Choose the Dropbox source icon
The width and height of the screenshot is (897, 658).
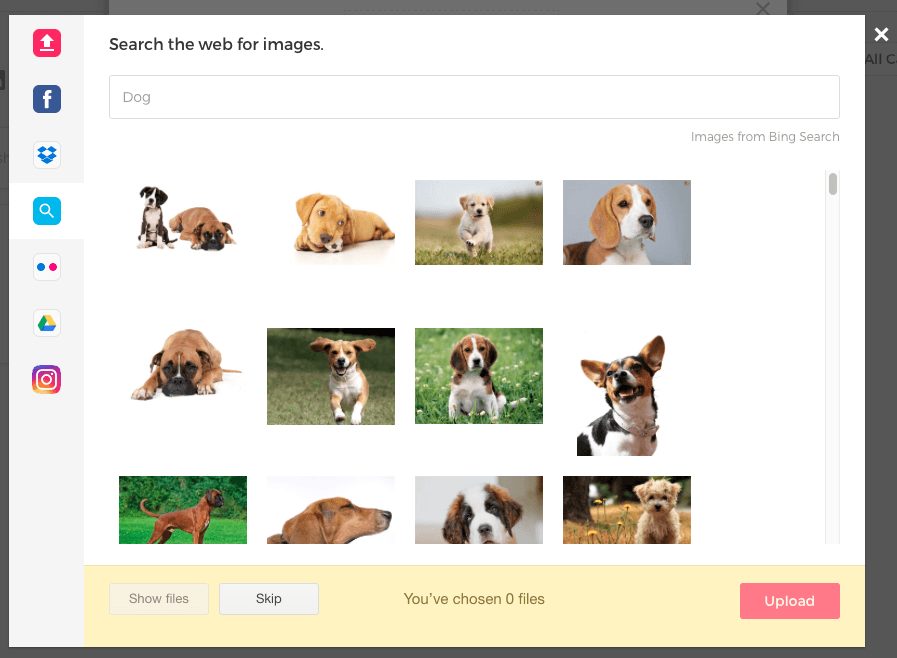pos(47,155)
